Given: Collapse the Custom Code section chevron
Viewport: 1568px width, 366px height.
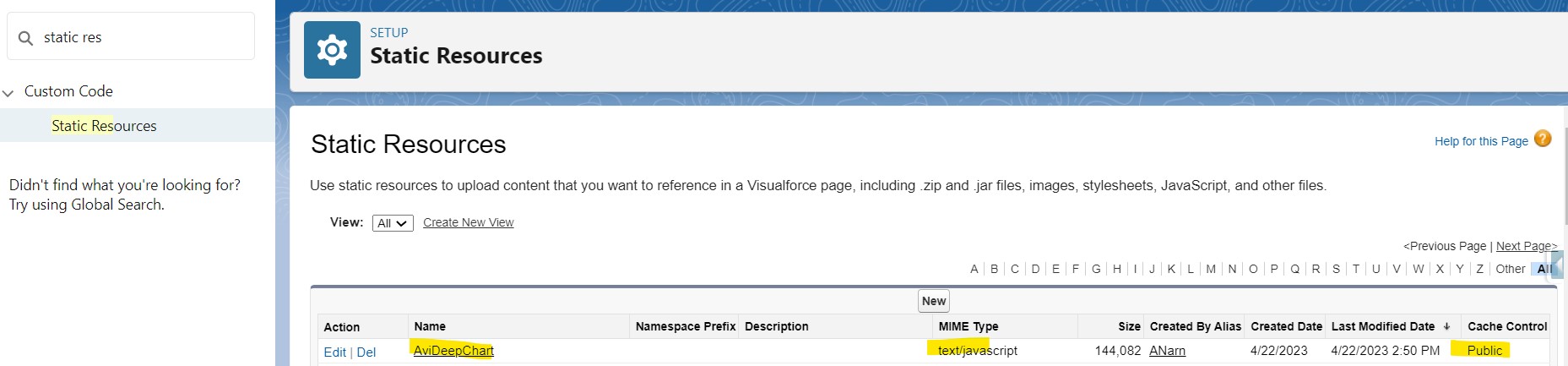Looking at the screenshot, I should click(x=8, y=92).
